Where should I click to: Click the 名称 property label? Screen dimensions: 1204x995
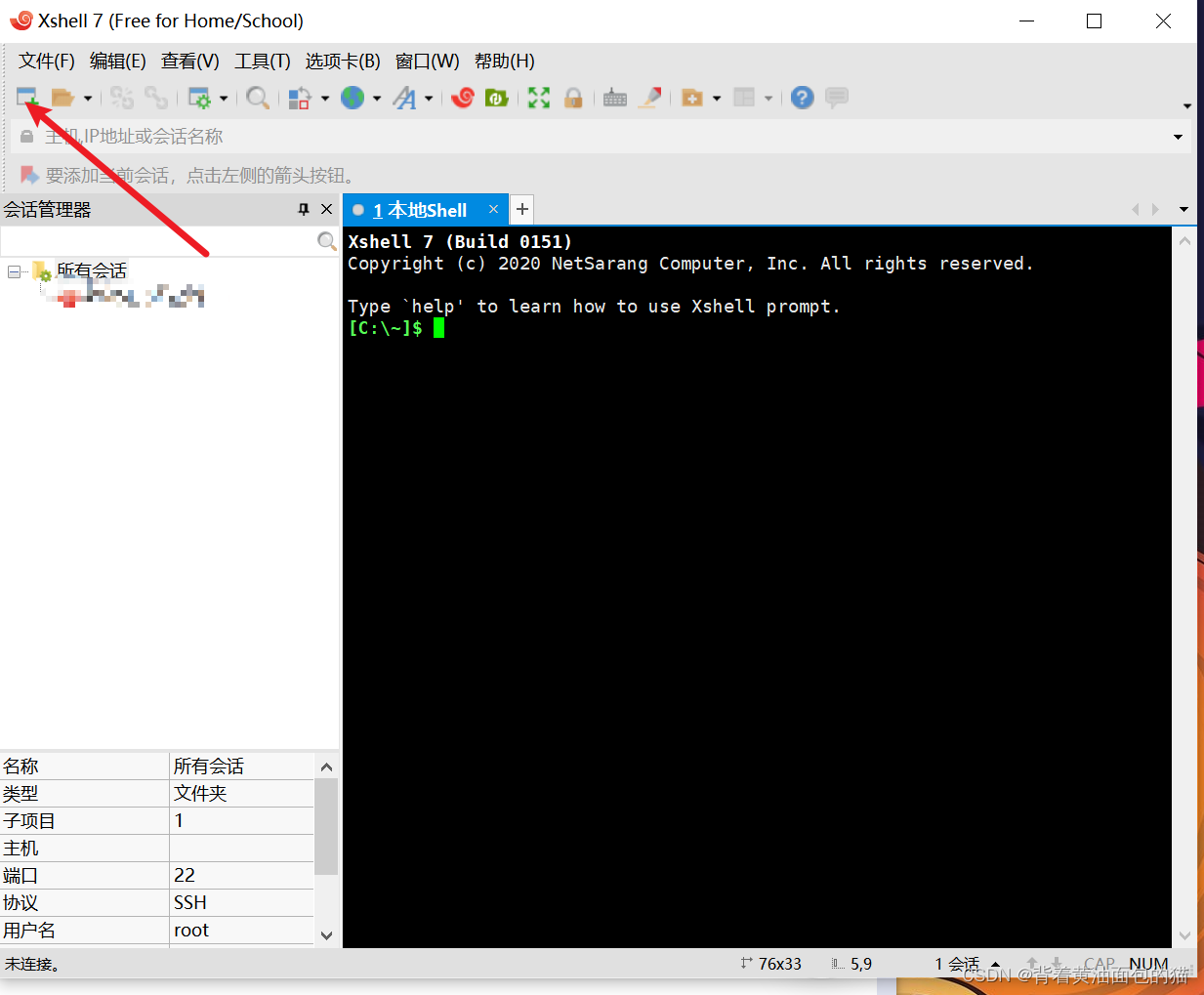21,767
